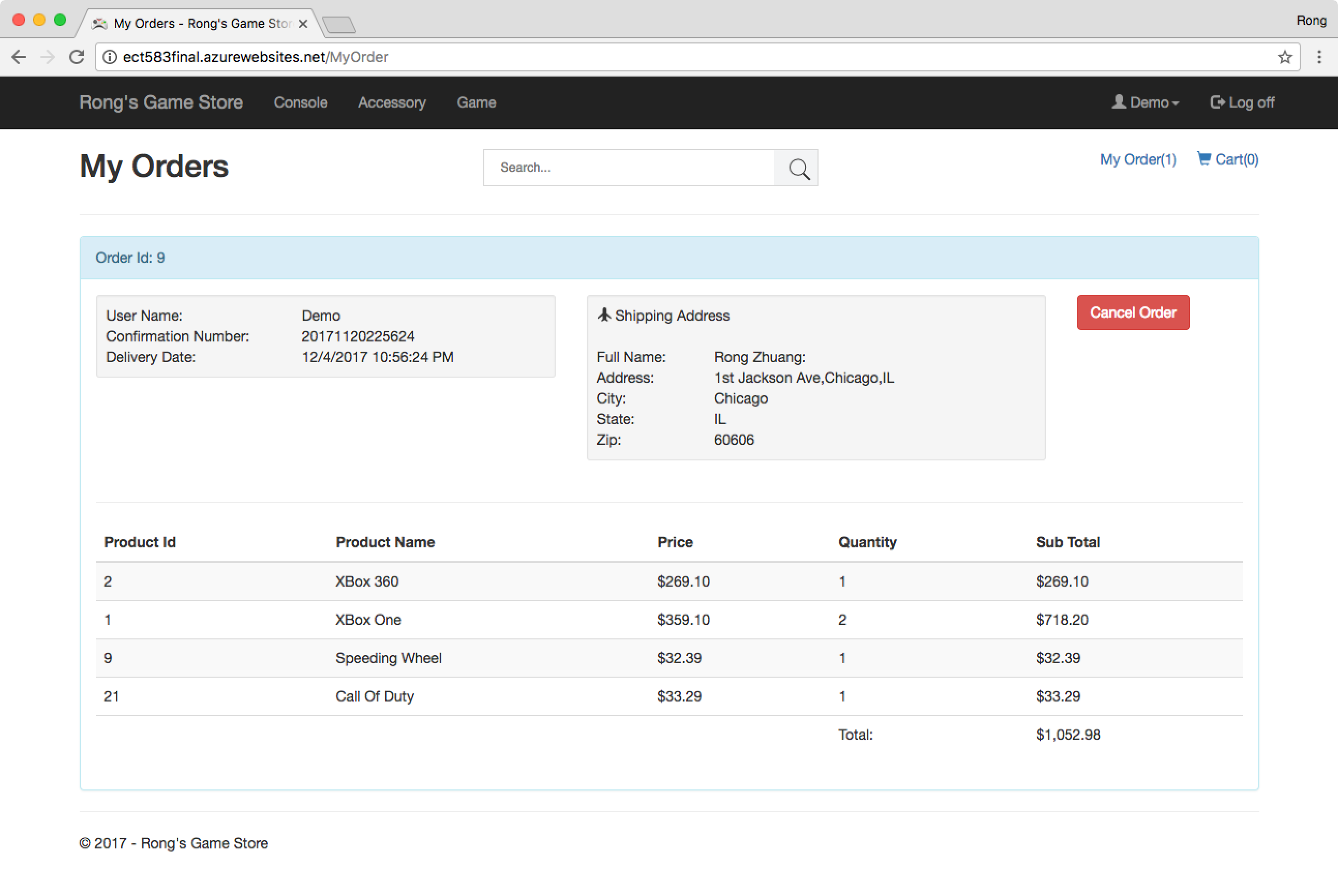Open a new browser tab
The image size is (1338, 896).
[339, 24]
